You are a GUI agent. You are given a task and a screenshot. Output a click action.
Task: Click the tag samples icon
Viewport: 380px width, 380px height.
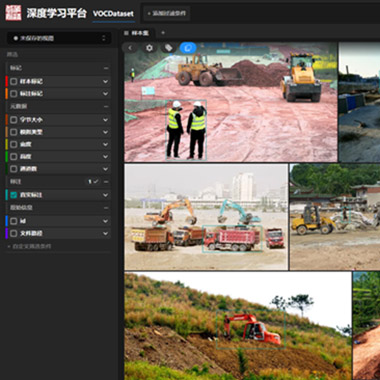[169, 48]
